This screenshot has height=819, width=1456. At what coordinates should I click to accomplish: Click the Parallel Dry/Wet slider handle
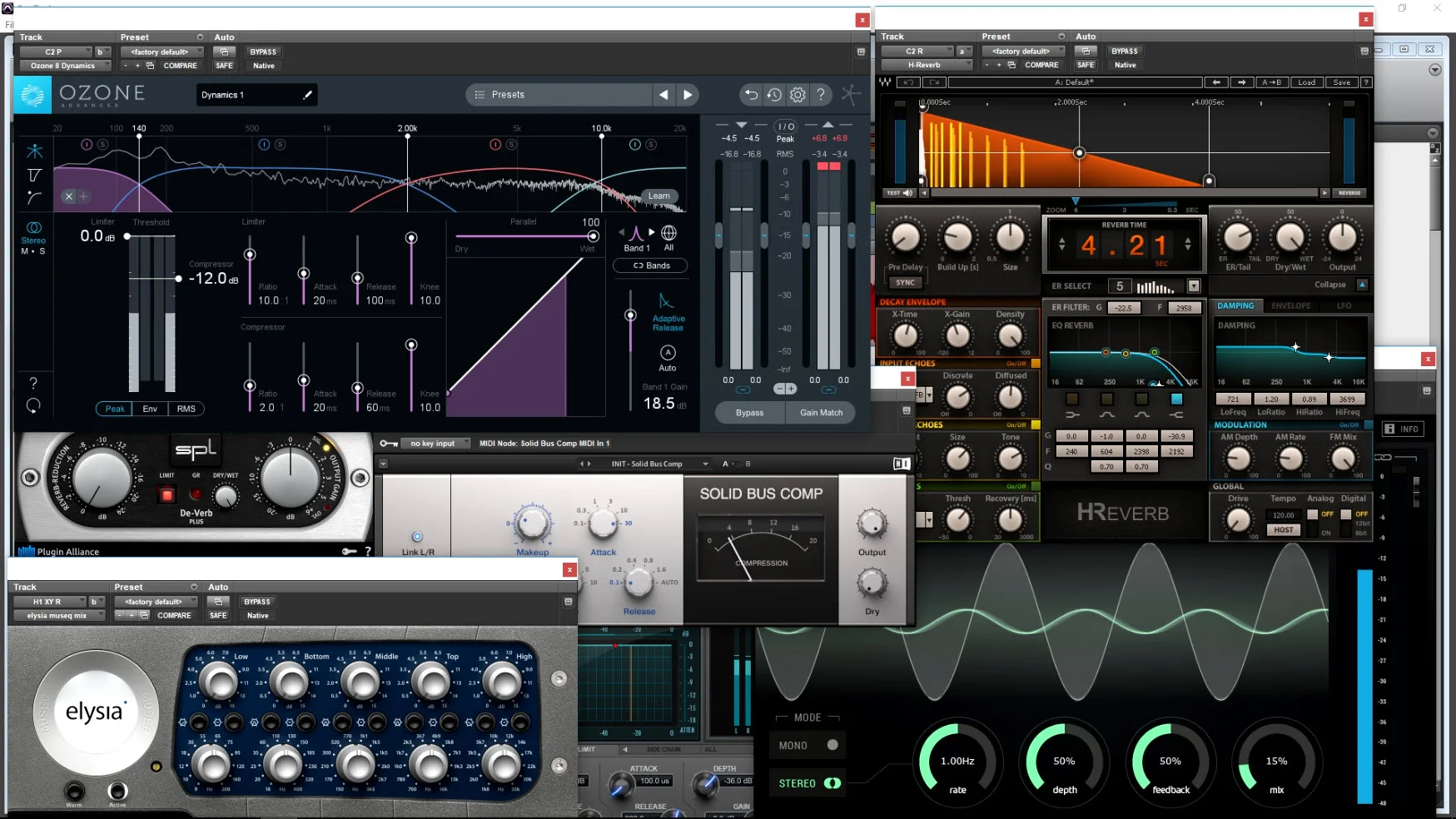point(593,236)
